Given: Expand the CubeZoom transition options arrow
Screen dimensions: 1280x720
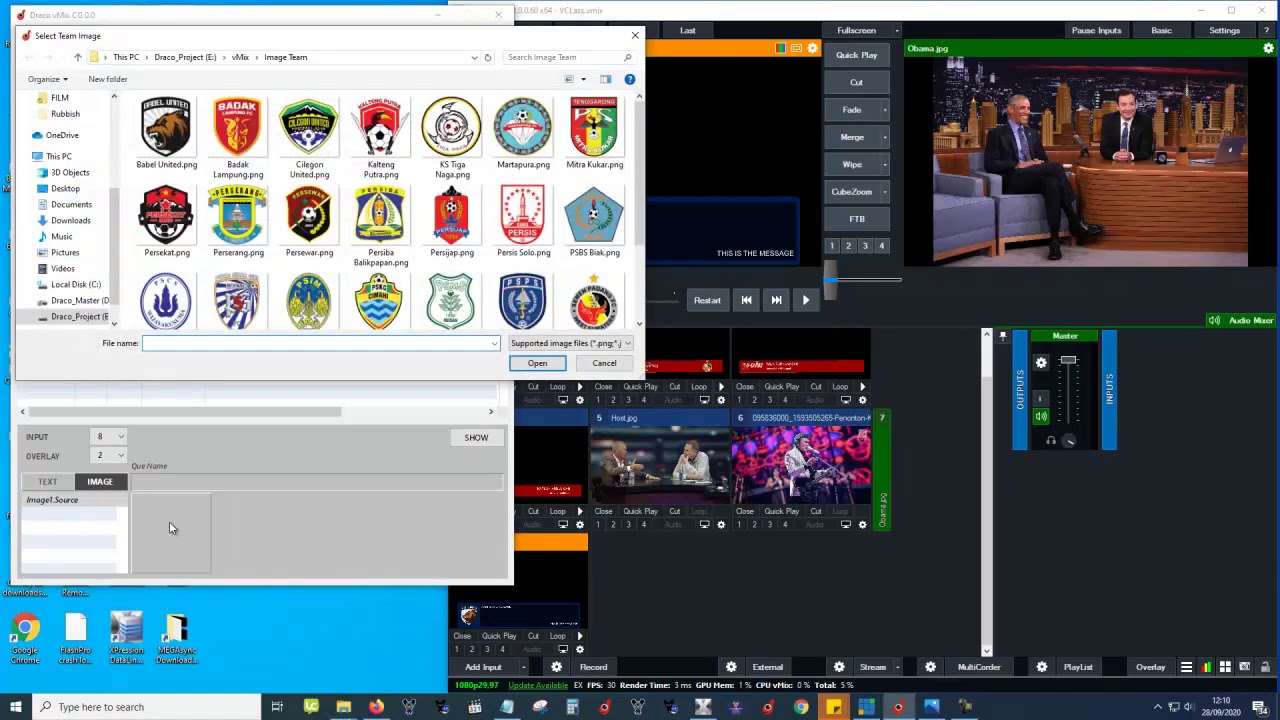Looking at the screenshot, I should tap(885, 192).
